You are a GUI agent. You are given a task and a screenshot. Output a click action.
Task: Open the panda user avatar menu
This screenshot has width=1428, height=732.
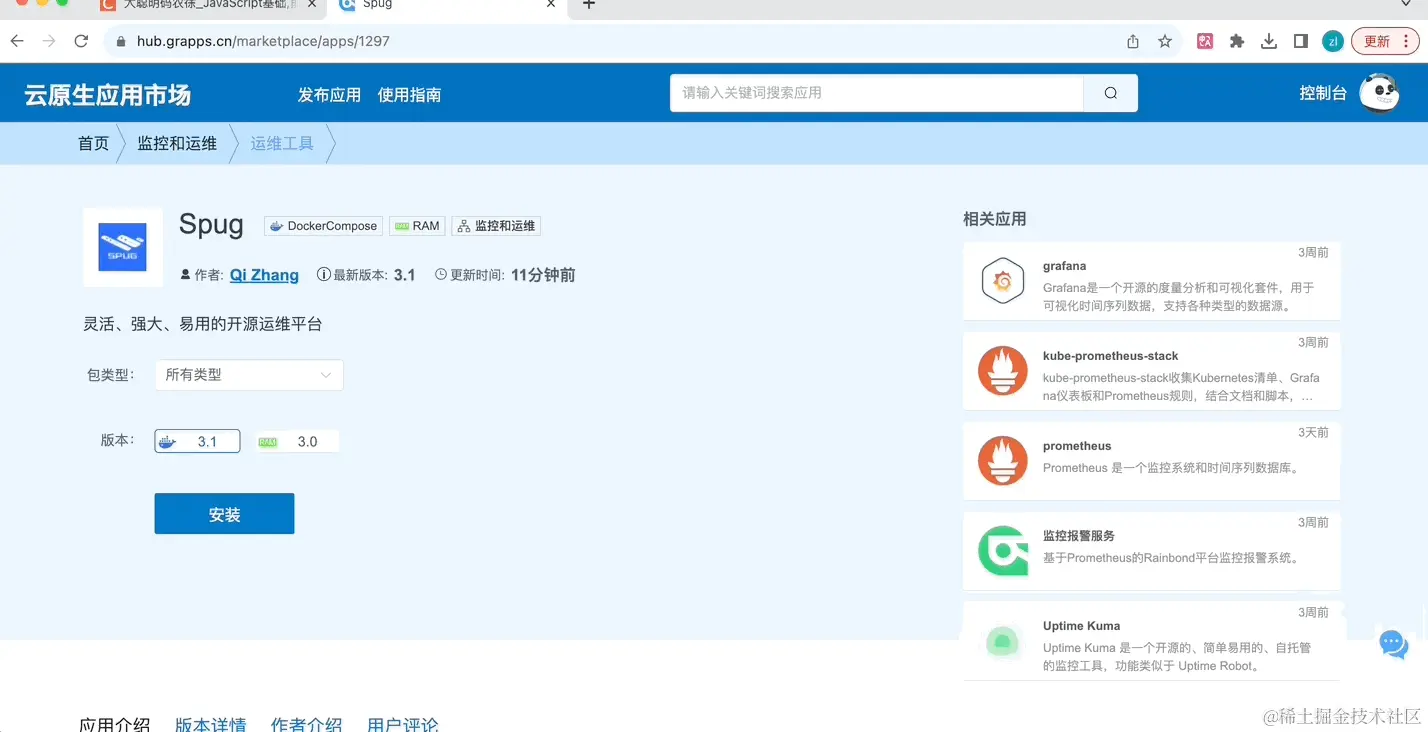pyautogui.click(x=1380, y=93)
